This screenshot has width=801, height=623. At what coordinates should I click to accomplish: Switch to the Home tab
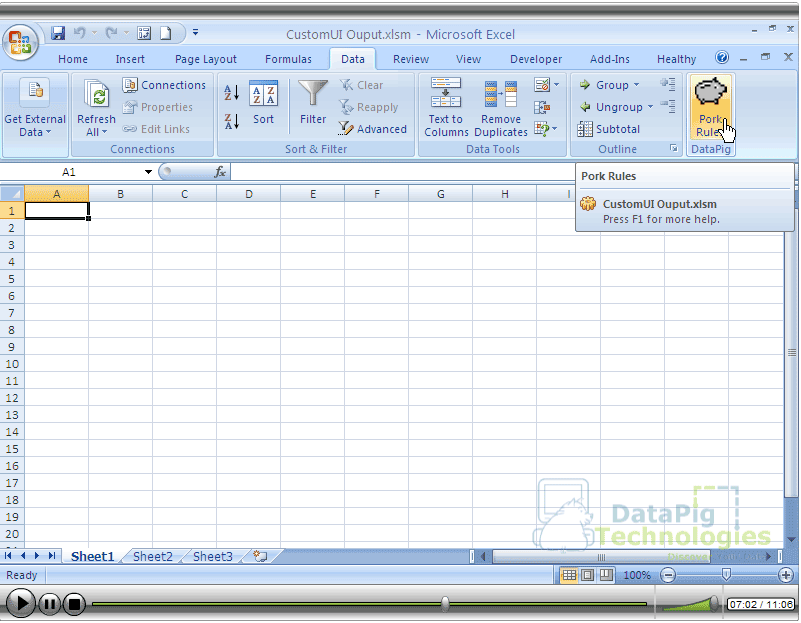pos(73,59)
